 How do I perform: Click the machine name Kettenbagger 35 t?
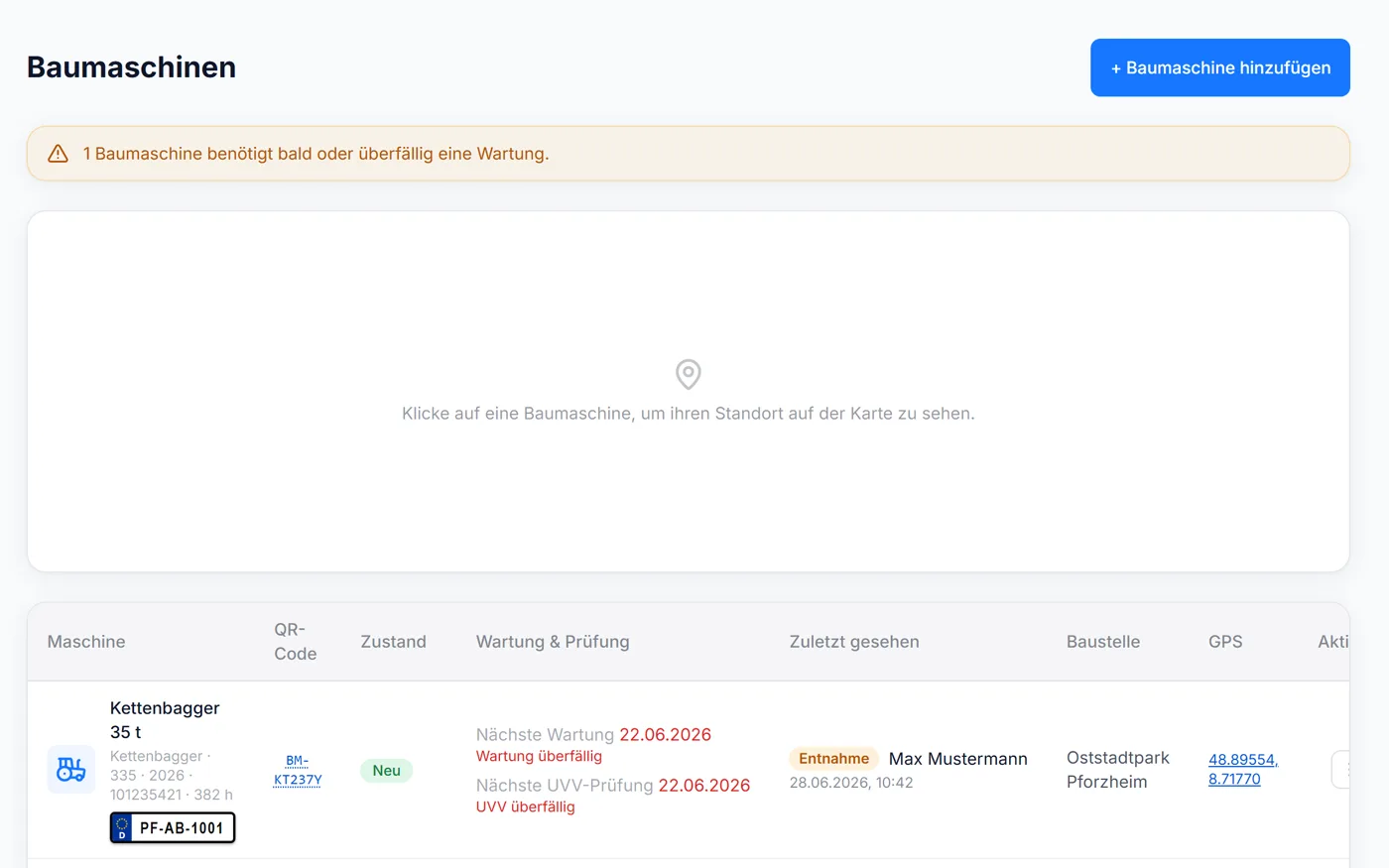tap(165, 720)
